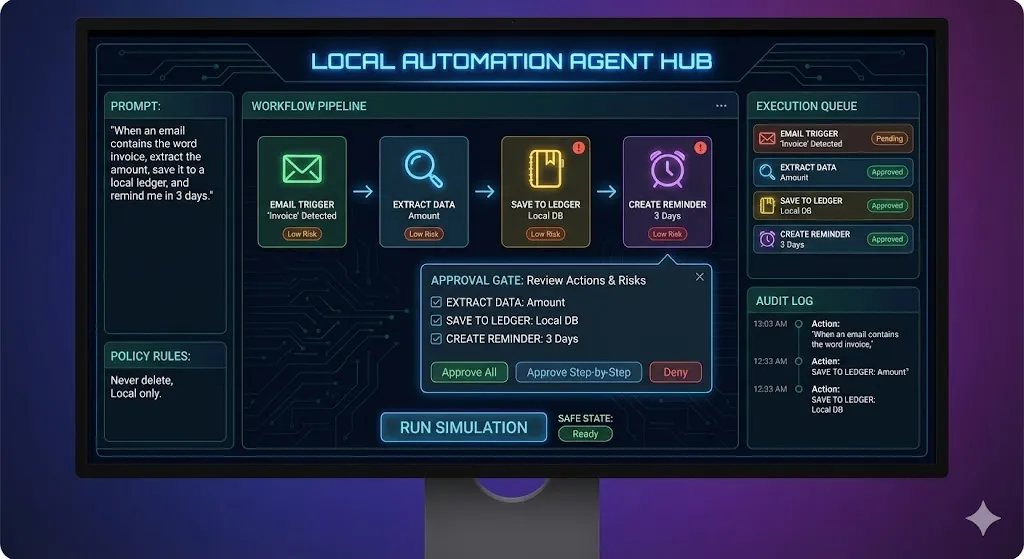Click the alarm clock icon in Execution Queue
This screenshot has width=1024, height=559.
pyautogui.click(x=767, y=239)
